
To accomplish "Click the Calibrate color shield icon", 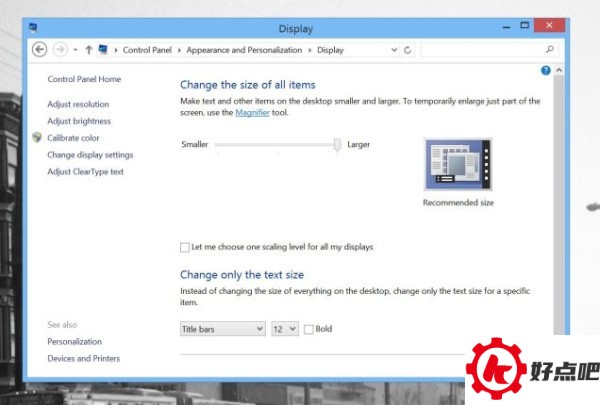I will (x=37, y=138).
